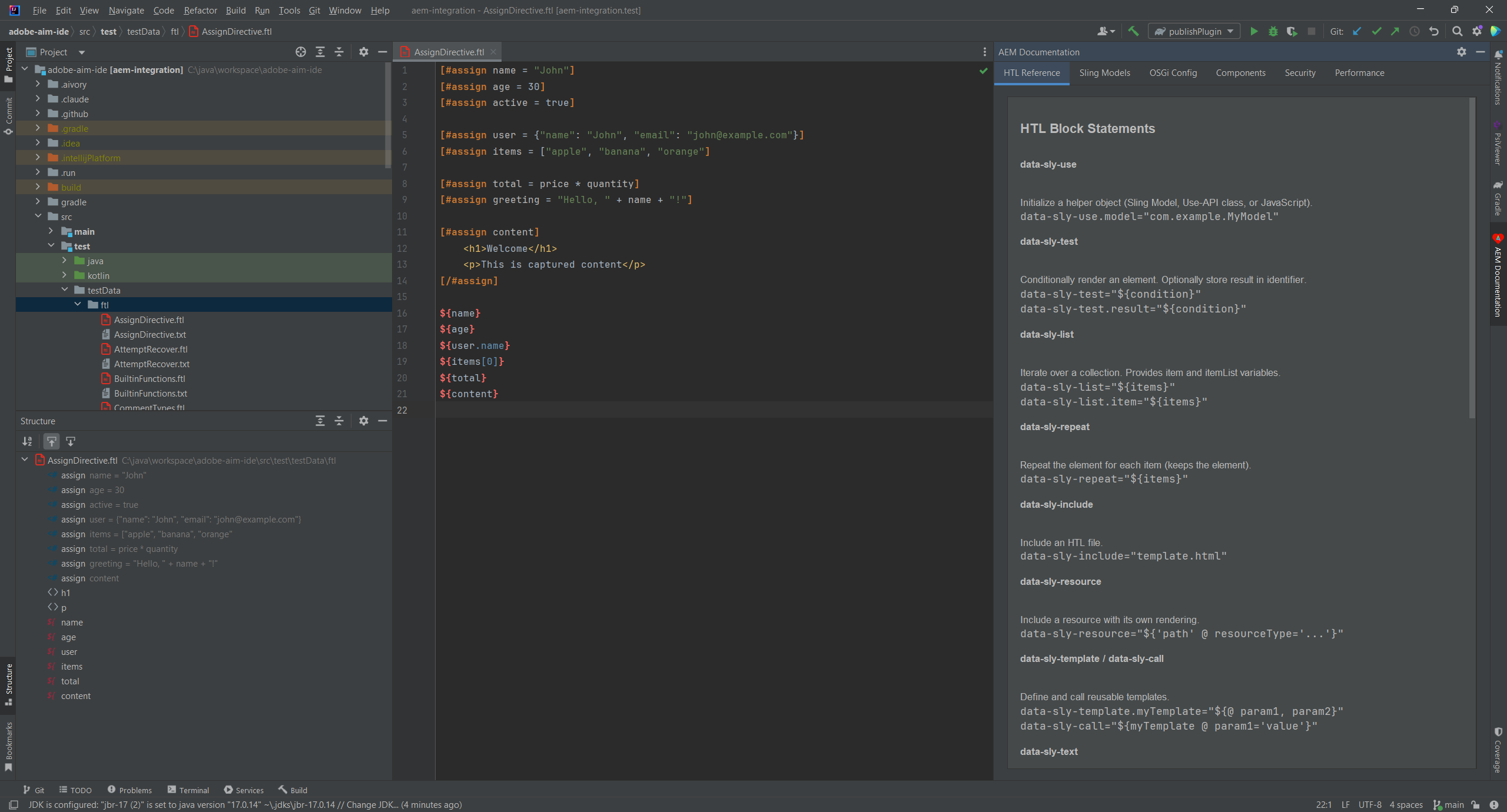Build the project with the hammer icon

click(x=1133, y=32)
